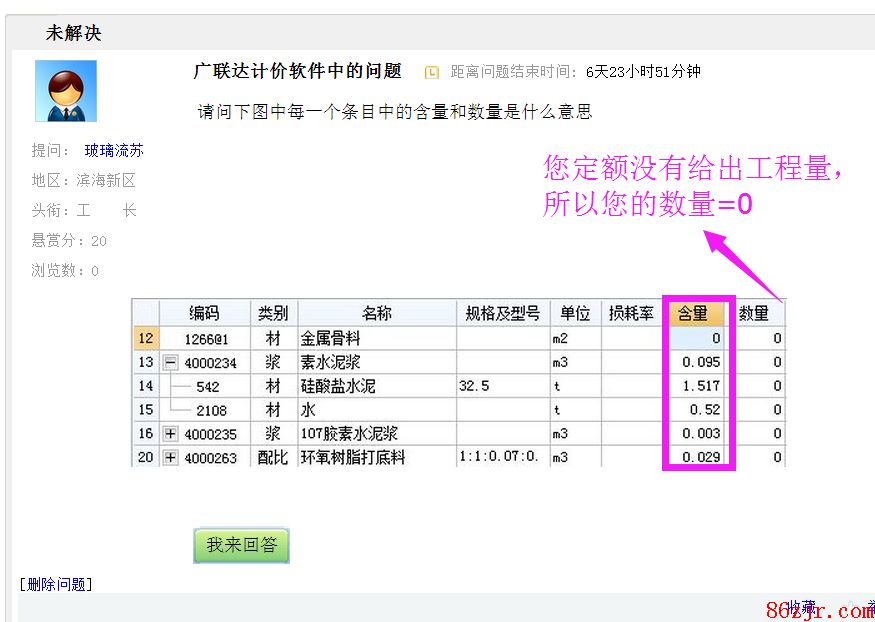Screen dimensions: 875x622
Task: Collapse the 素水泥浆 row 4000234
Action: [x=171, y=363]
